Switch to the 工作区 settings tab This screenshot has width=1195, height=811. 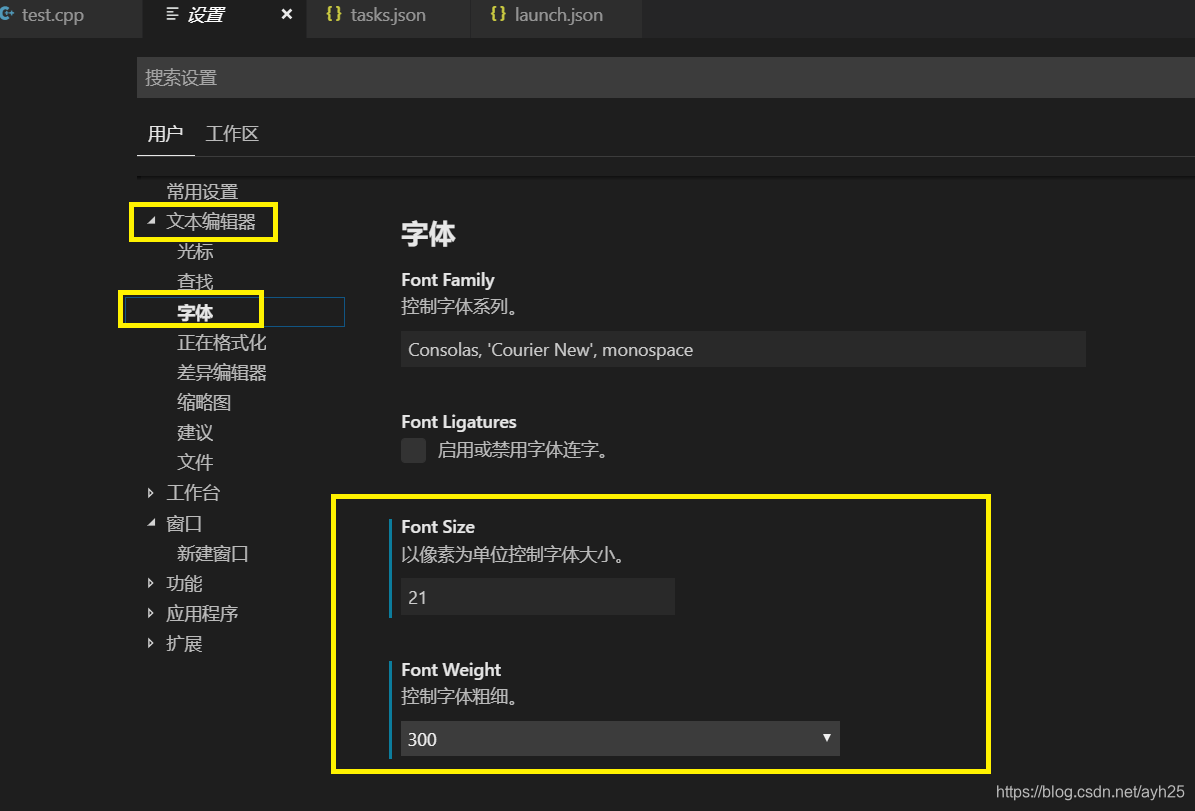231,133
